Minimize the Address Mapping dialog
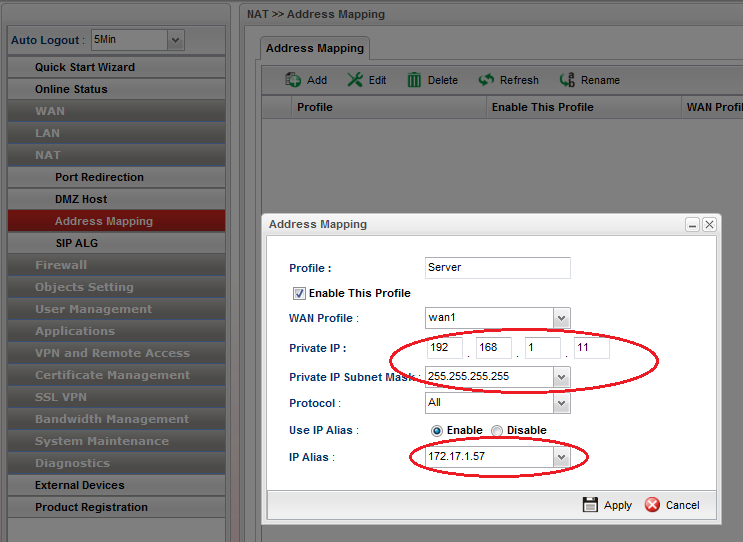Viewport: 743px width, 542px height. click(x=692, y=225)
